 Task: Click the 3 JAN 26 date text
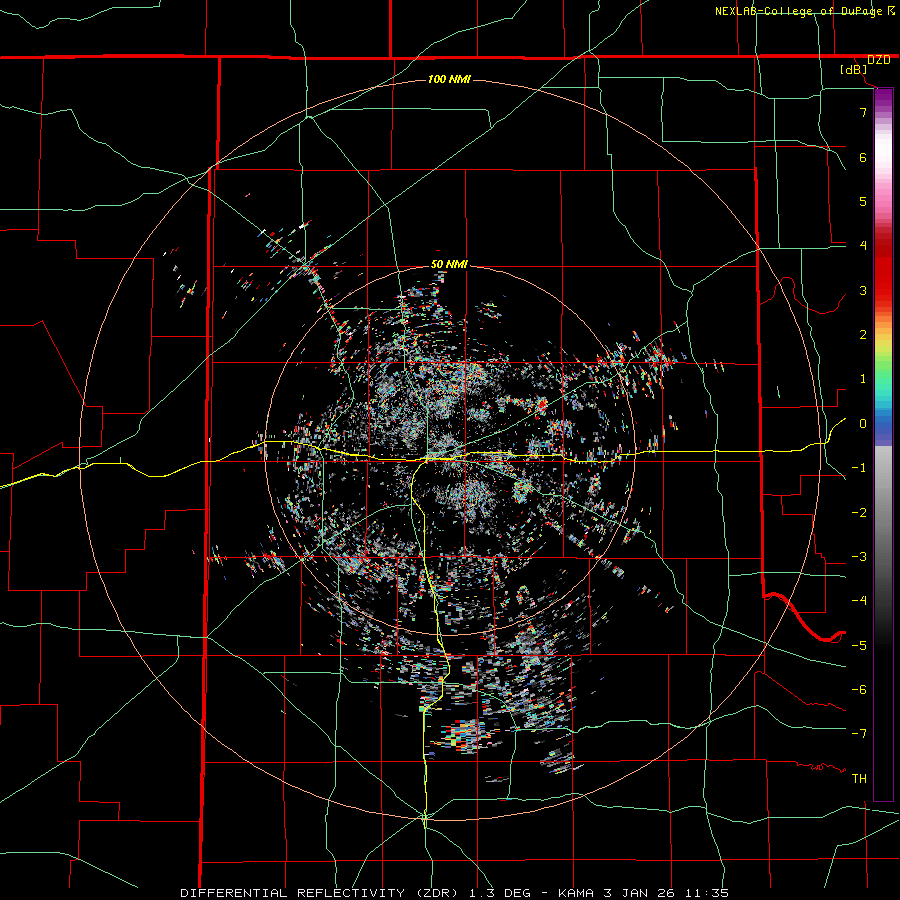638,893
